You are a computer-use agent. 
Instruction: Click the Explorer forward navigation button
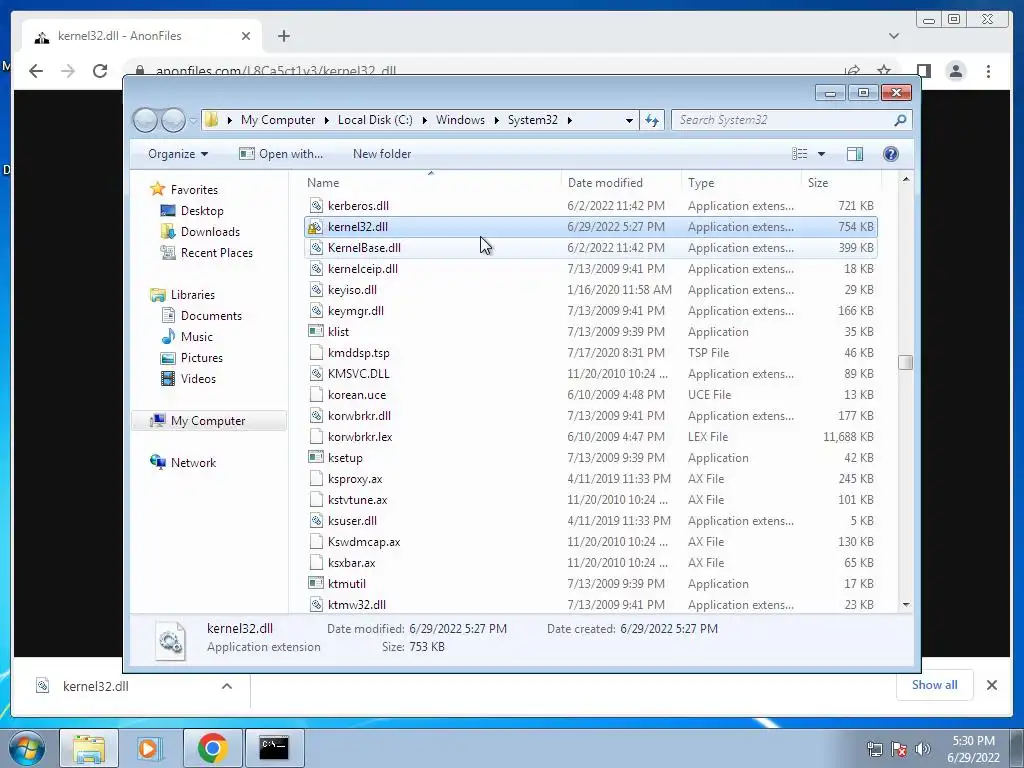point(174,120)
